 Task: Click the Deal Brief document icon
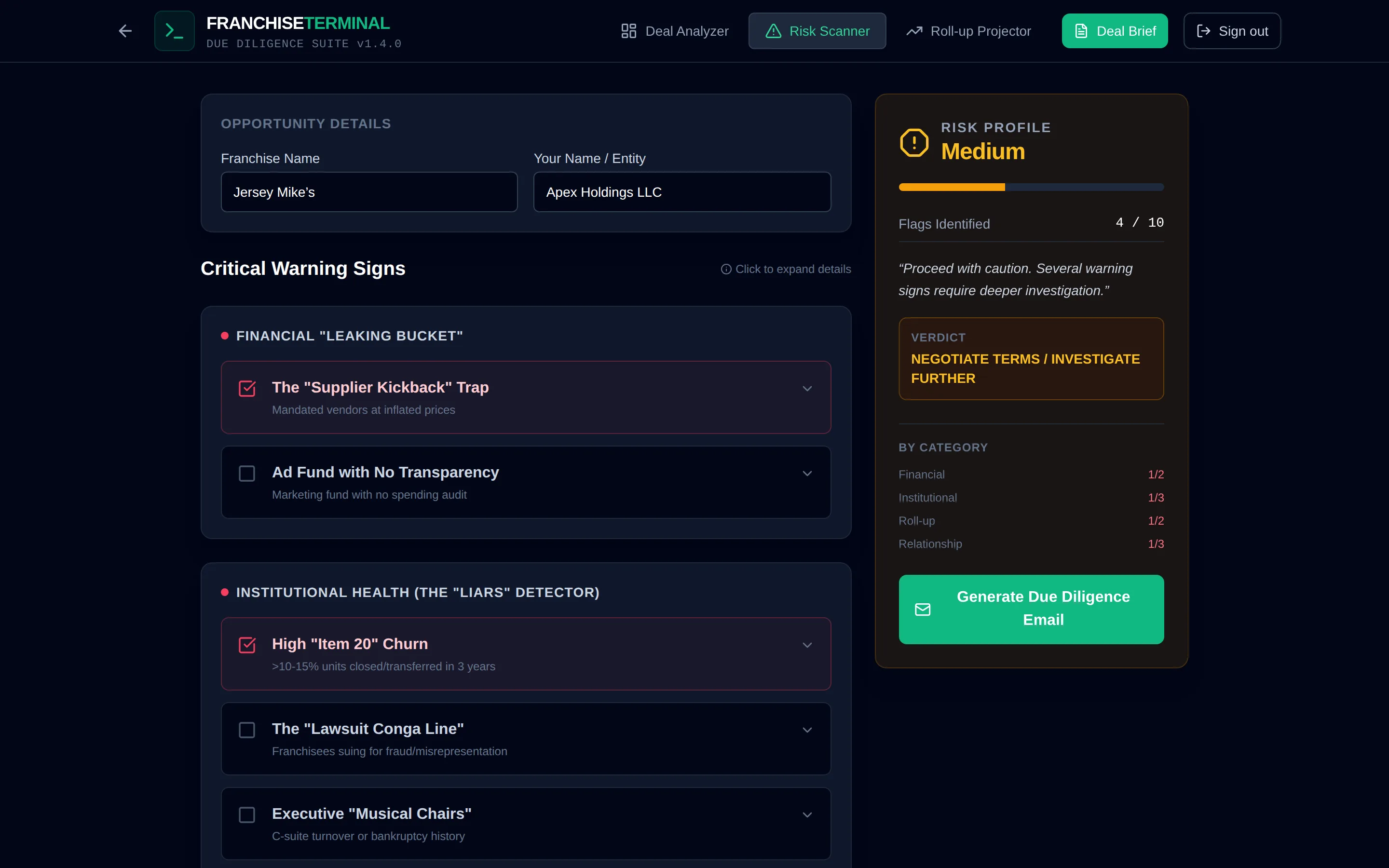point(1081,31)
